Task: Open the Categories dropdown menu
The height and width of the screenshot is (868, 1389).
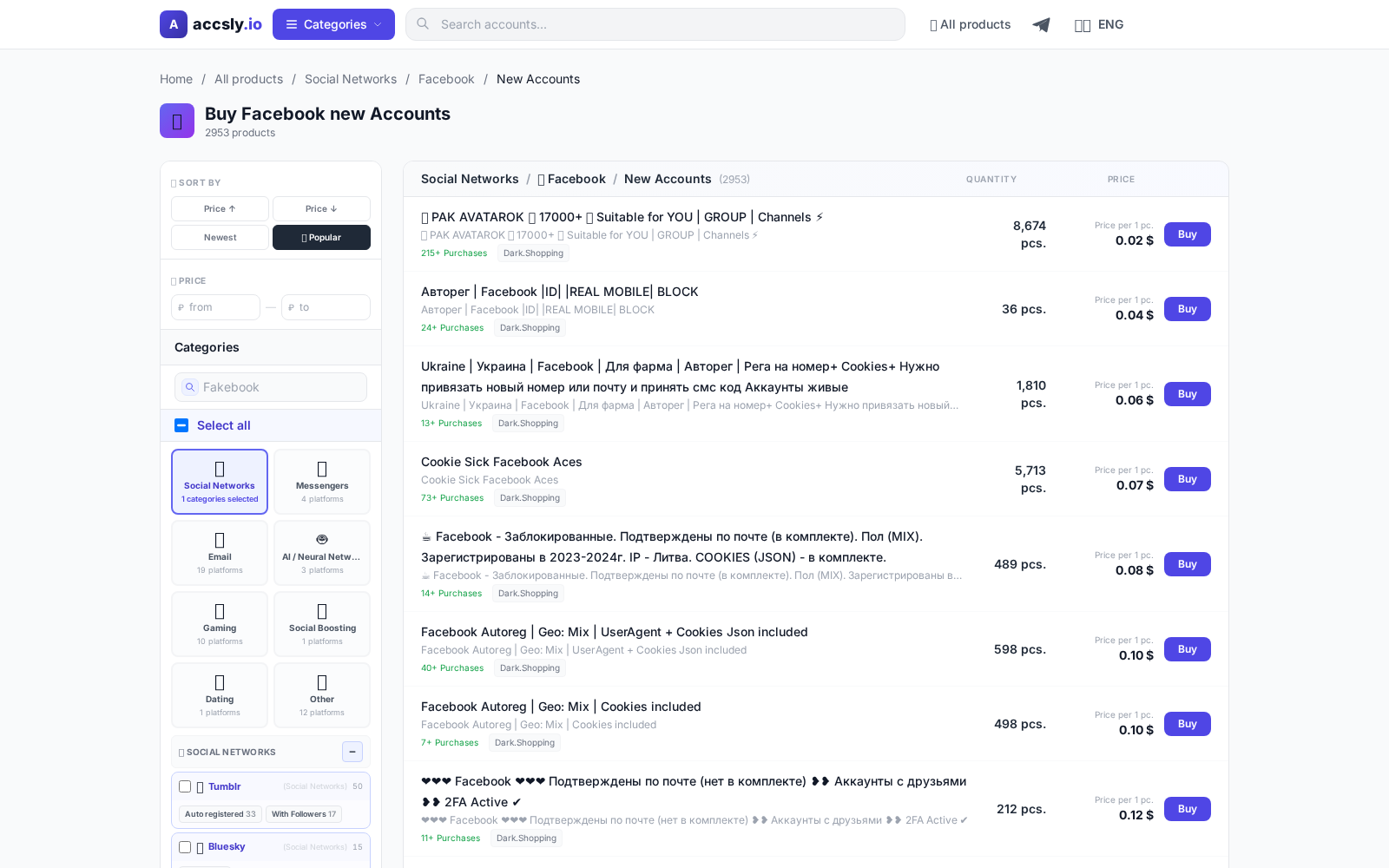Action: point(333,23)
